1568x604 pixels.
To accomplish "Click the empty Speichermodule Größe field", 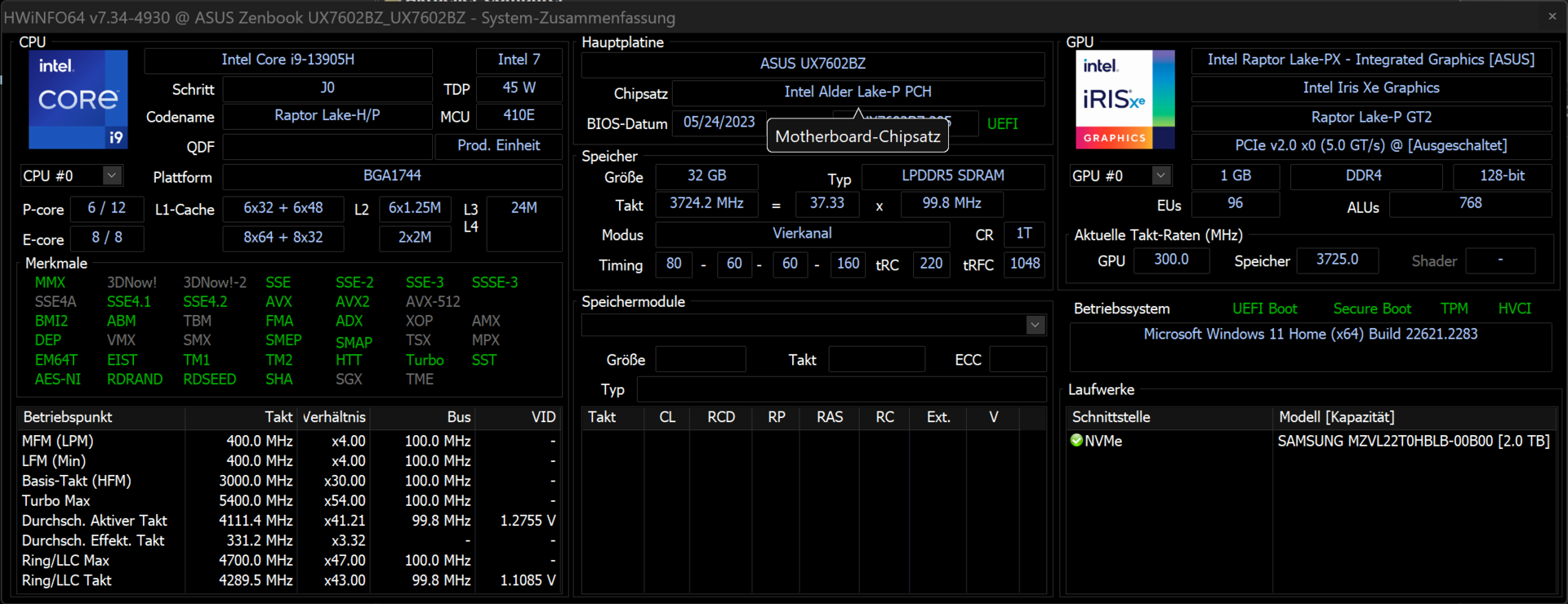I will [x=701, y=360].
